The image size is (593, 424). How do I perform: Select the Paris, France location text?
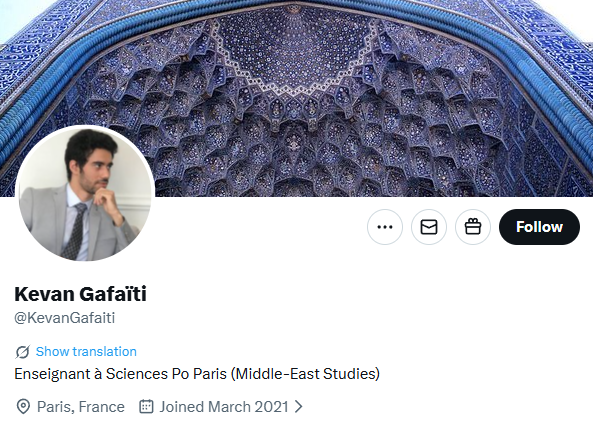(x=81, y=407)
